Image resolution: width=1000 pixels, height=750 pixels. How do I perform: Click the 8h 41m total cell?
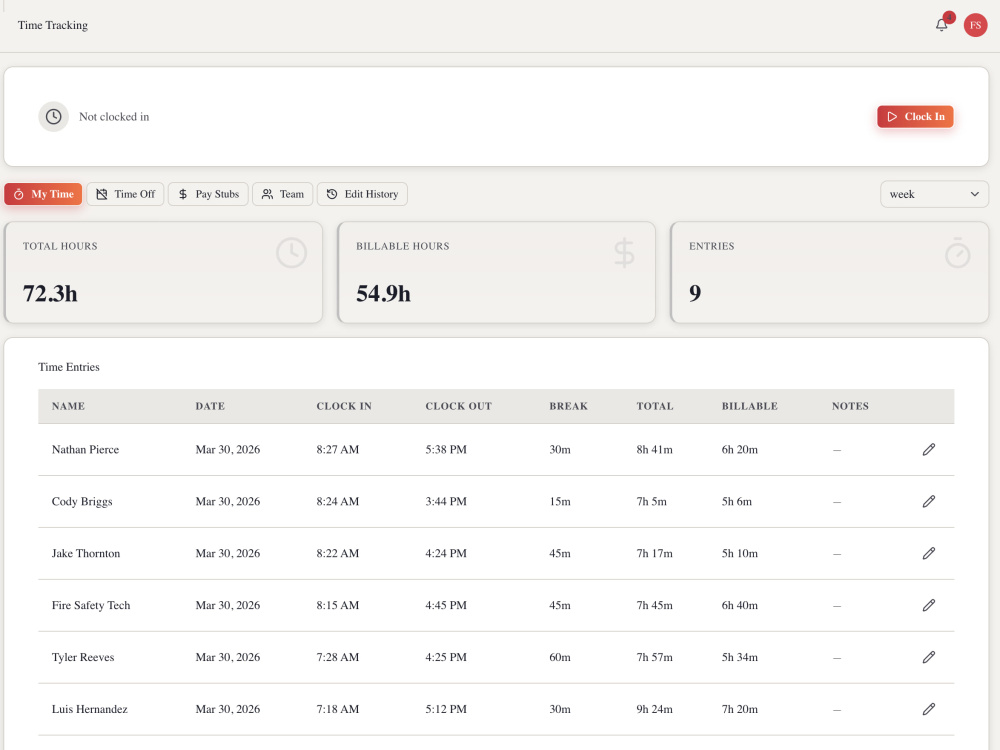[x=654, y=450]
